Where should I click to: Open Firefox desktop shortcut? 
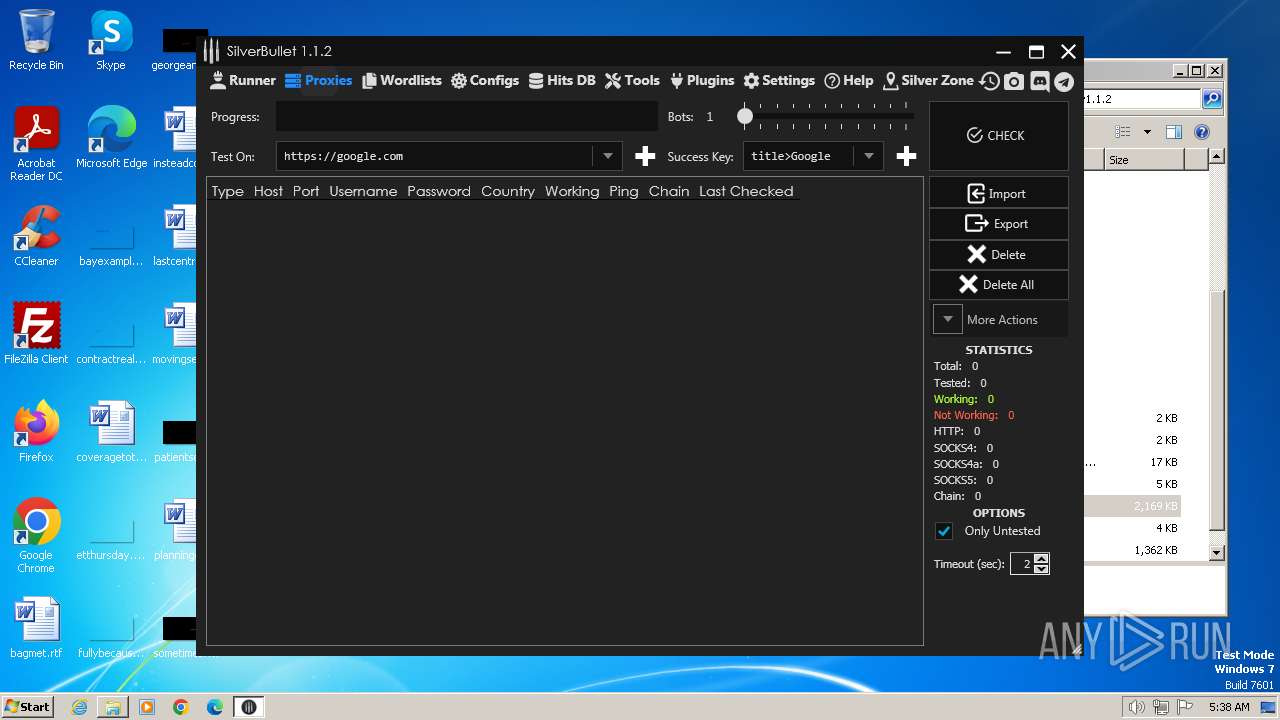pyautogui.click(x=36, y=432)
